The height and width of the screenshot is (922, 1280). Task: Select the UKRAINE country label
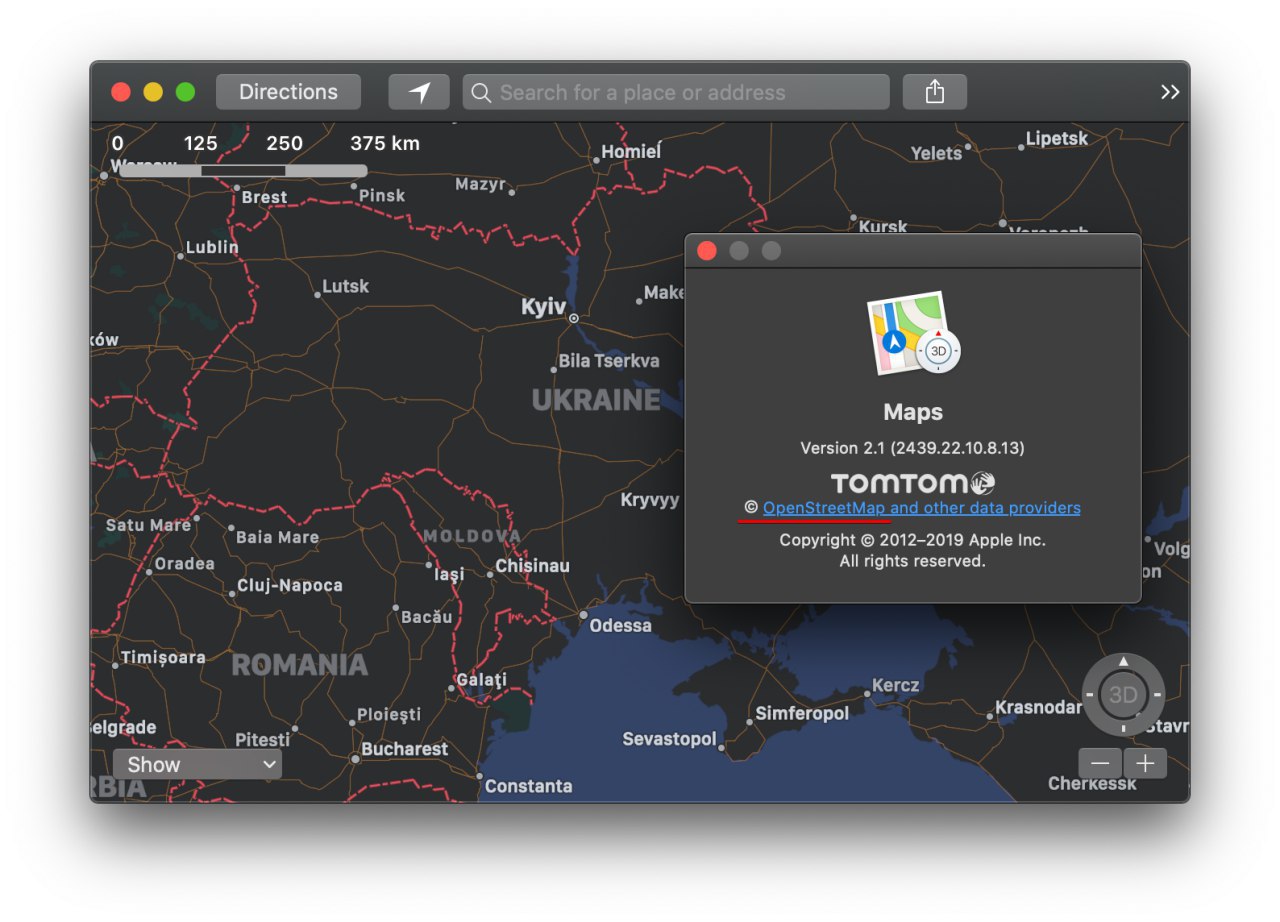click(596, 401)
